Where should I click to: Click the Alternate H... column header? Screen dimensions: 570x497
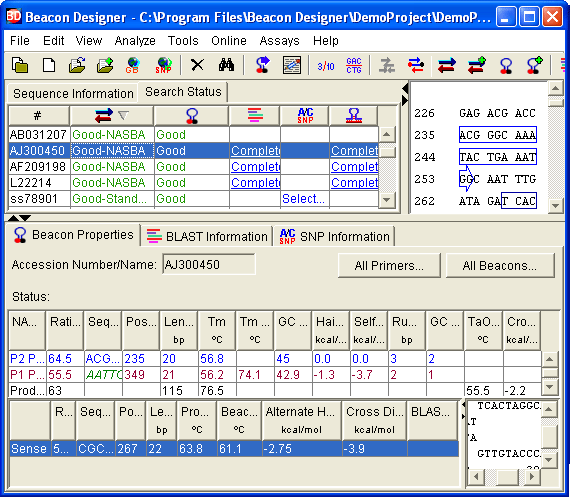tap(301, 420)
